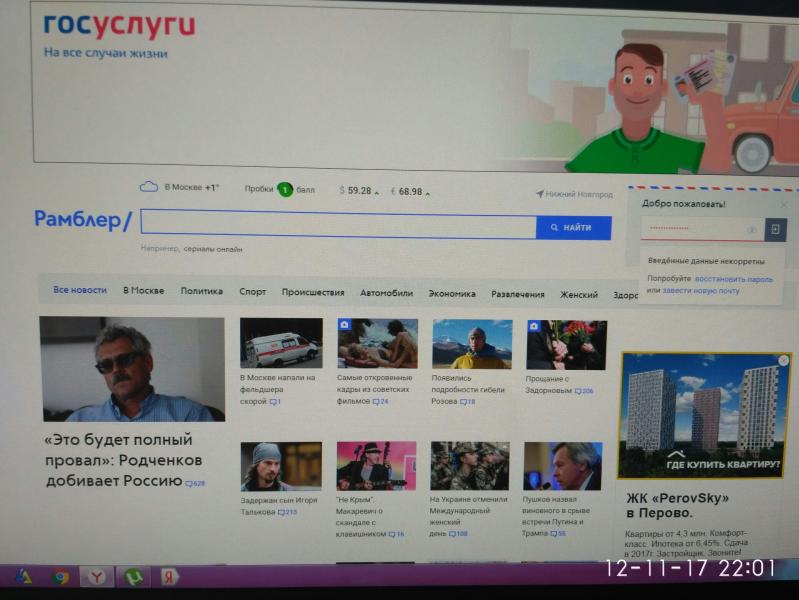The image size is (799, 600).
Task: Select the В Москве news tab
Action: coord(144,291)
